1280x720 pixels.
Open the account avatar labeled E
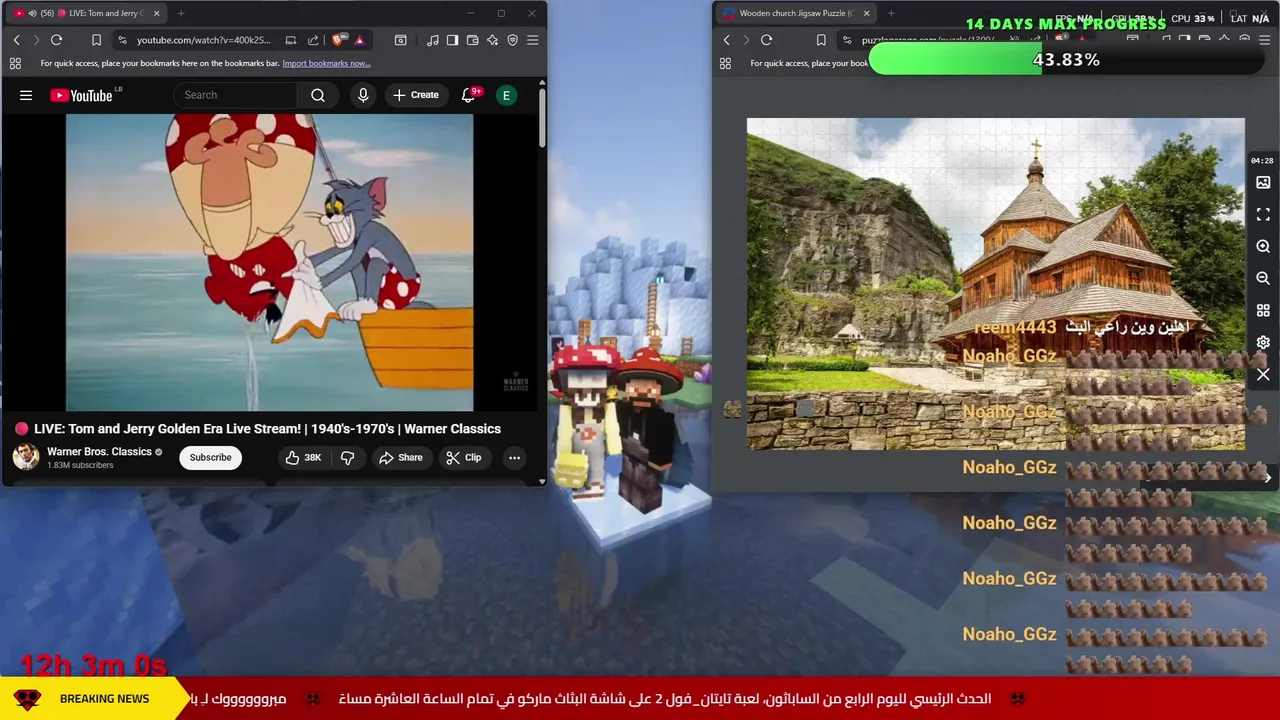point(507,95)
